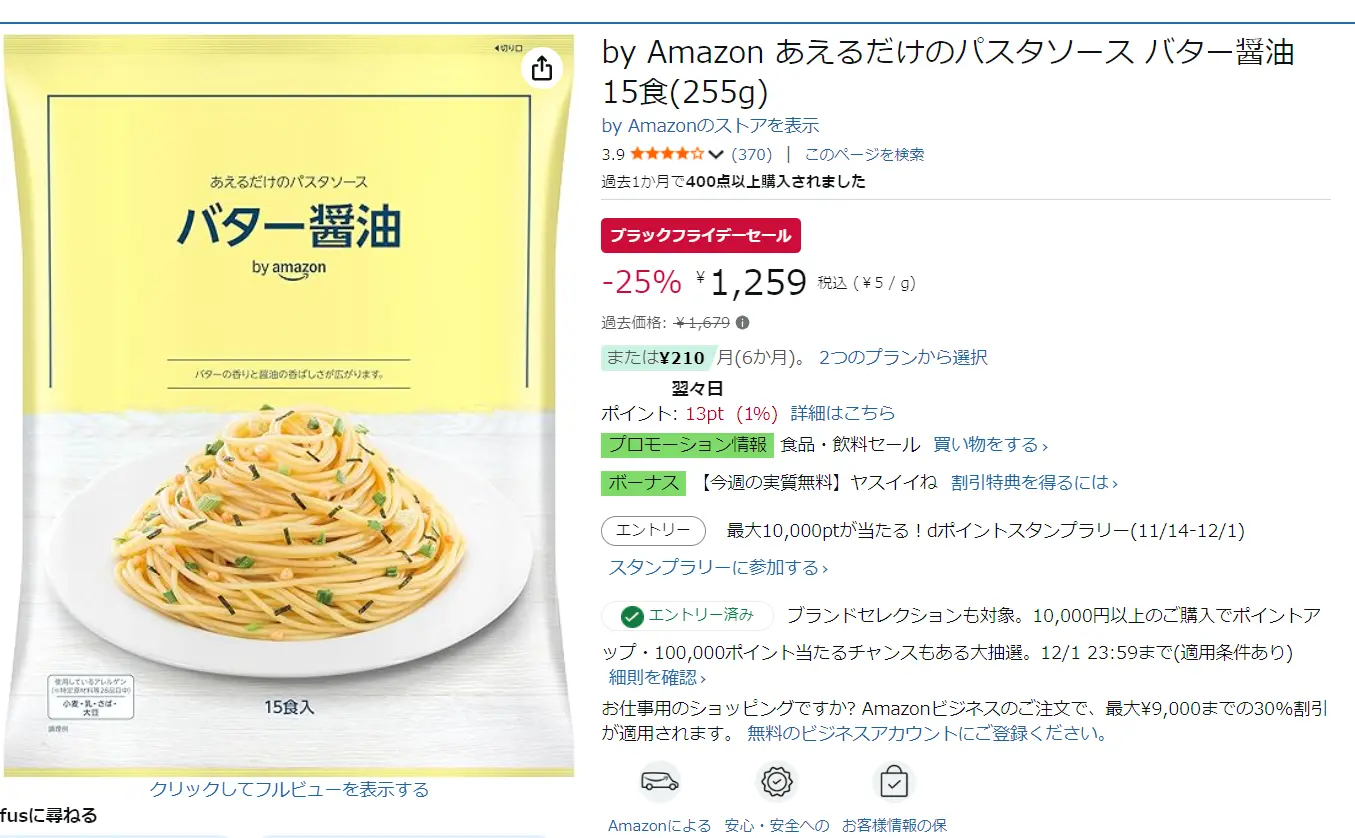Open the 買い物をする promotion link

point(990,445)
